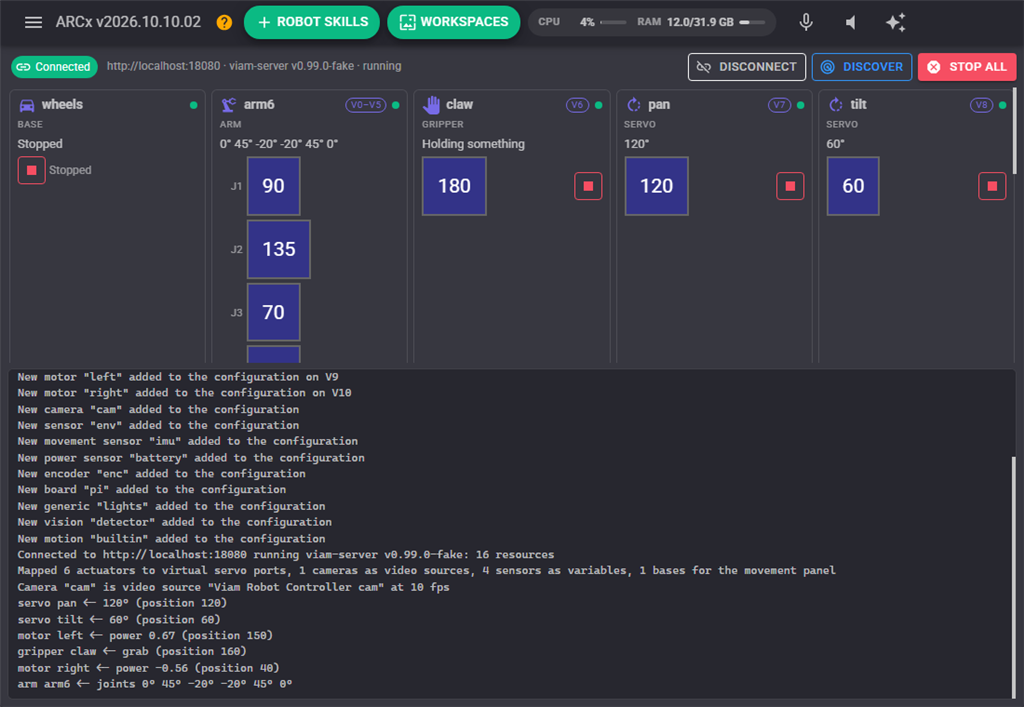Click the RAM 12.0/31.9 GB indicator
This screenshot has height=707, width=1024.
701,22
